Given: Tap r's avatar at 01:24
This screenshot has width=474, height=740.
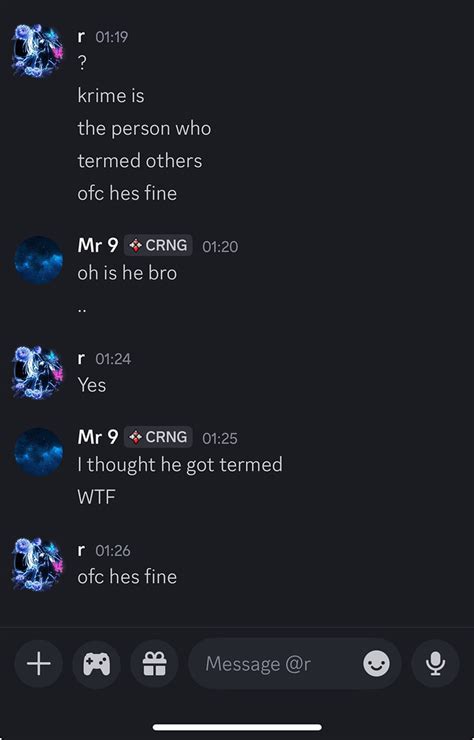Looking at the screenshot, I should (38, 372).
